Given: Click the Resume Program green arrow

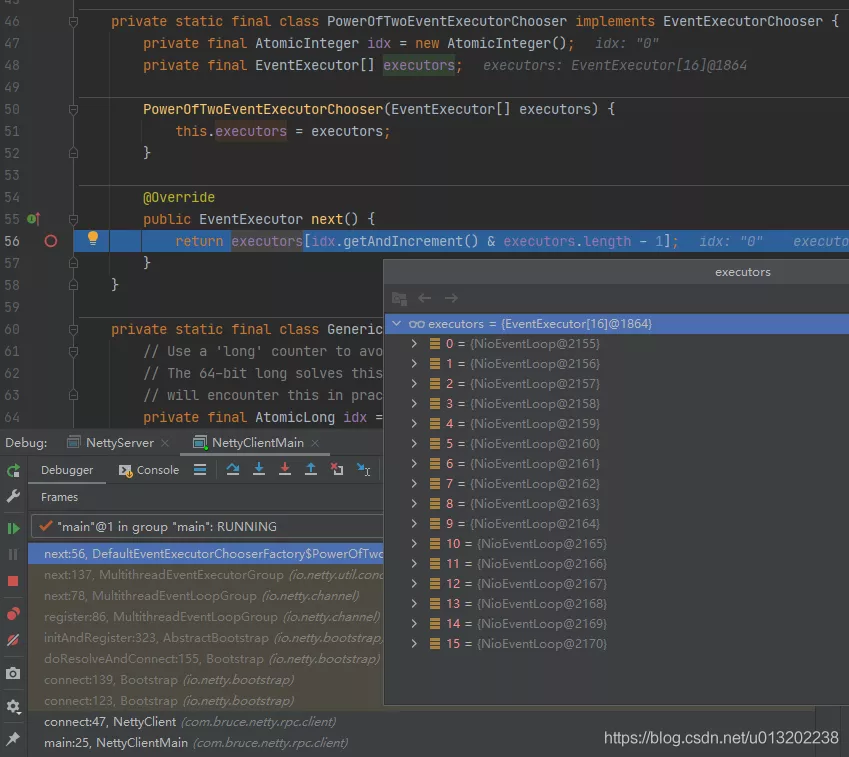Looking at the screenshot, I should (13, 527).
